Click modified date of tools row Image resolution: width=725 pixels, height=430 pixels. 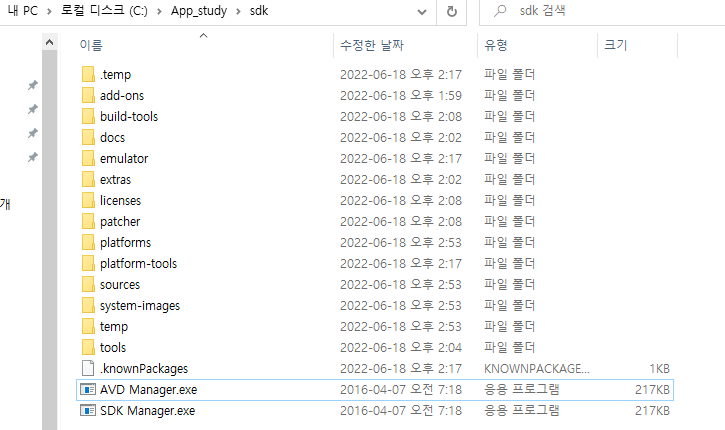(x=401, y=348)
